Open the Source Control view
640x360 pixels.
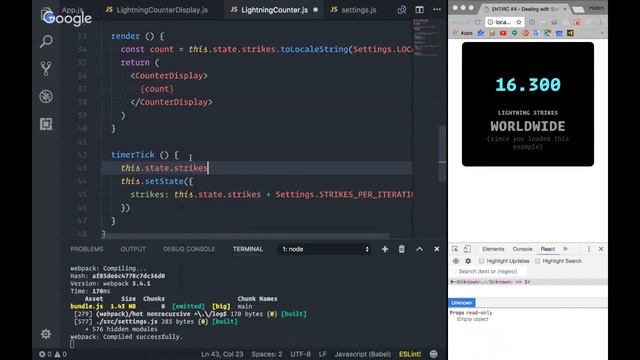point(46,69)
